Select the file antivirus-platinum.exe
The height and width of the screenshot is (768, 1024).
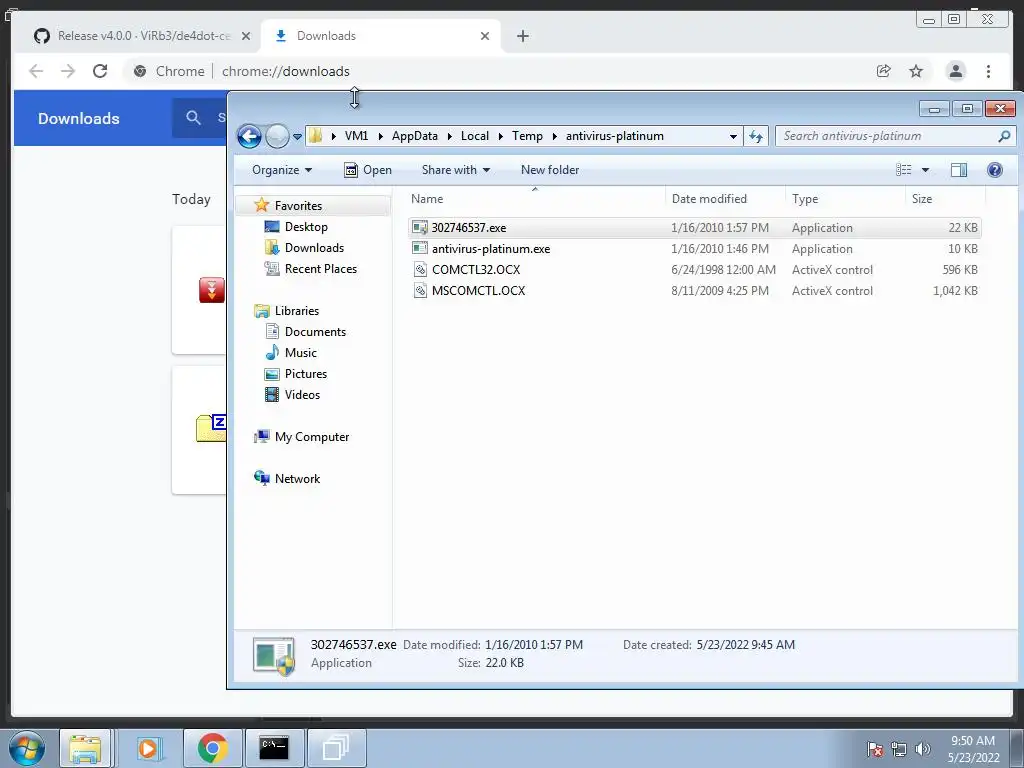pyautogui.click(x=695, y=249)
